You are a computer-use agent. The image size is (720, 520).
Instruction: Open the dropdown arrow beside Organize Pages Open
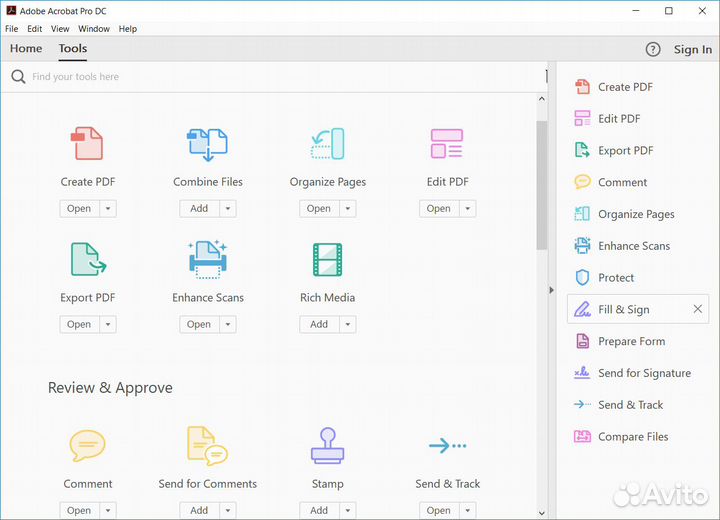coord(348,209)
